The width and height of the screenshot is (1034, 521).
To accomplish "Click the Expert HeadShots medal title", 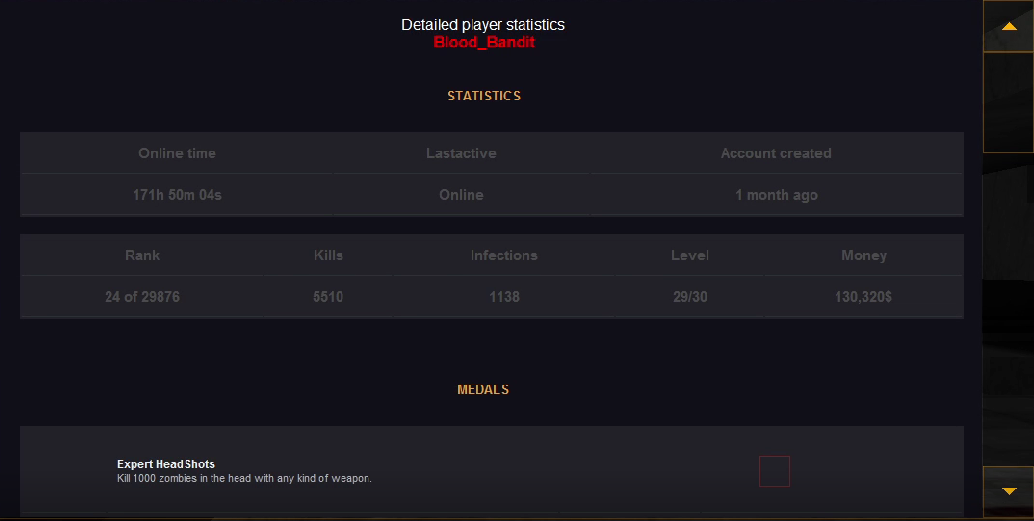I will click(x=166, y=464).
